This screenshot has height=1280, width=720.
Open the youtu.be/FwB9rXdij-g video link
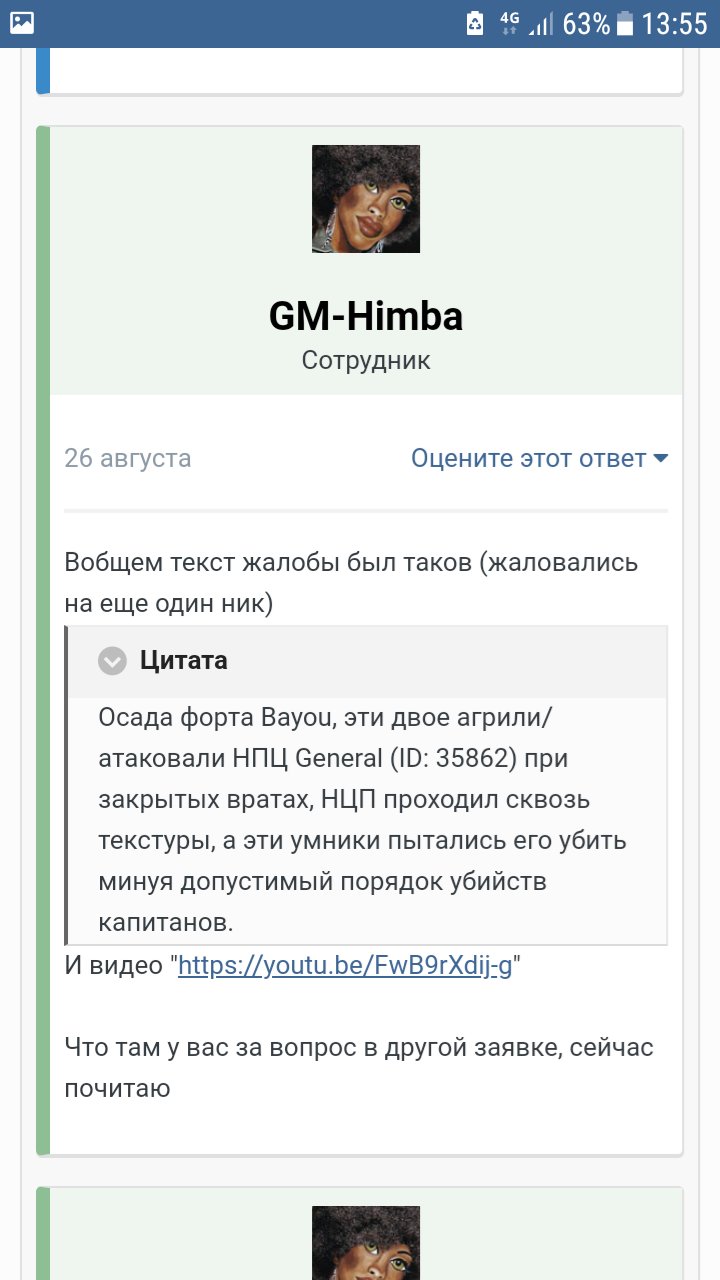click(x=345, y=966)
